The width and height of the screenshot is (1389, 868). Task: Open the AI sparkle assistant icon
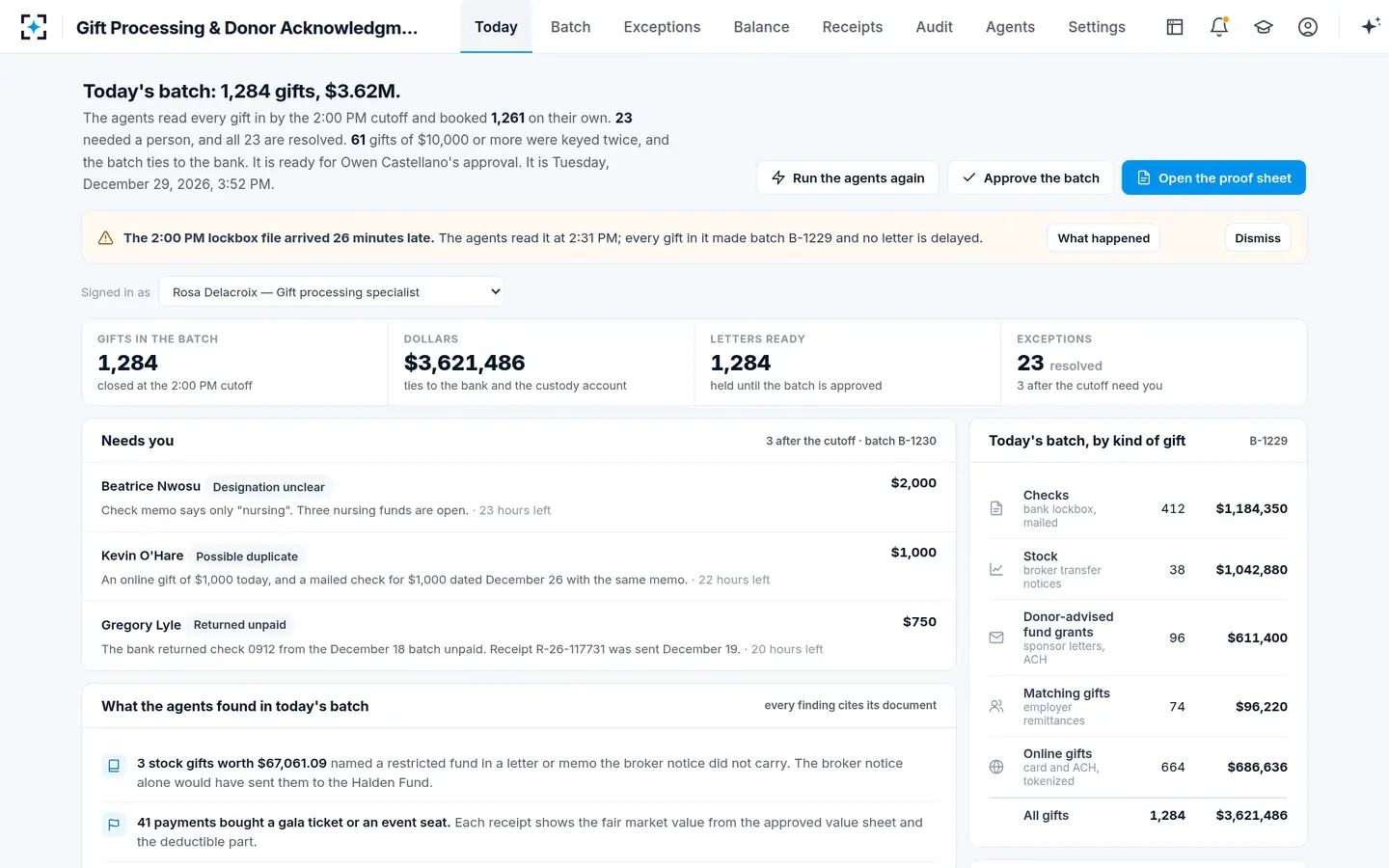tap(1371, 27)
